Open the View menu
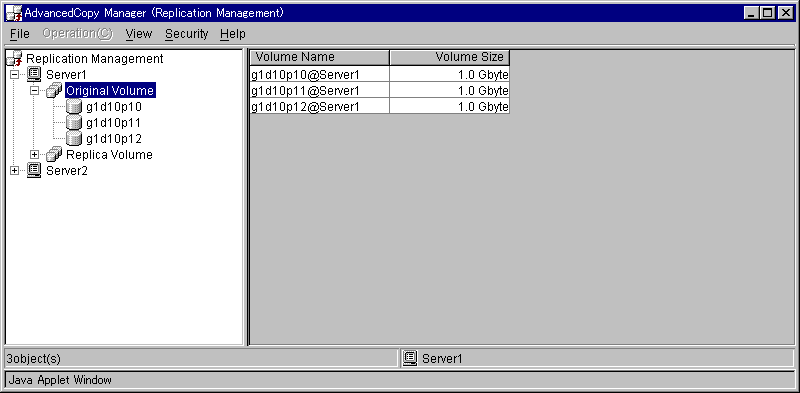The image size is (800, 393). pos(139,34)
